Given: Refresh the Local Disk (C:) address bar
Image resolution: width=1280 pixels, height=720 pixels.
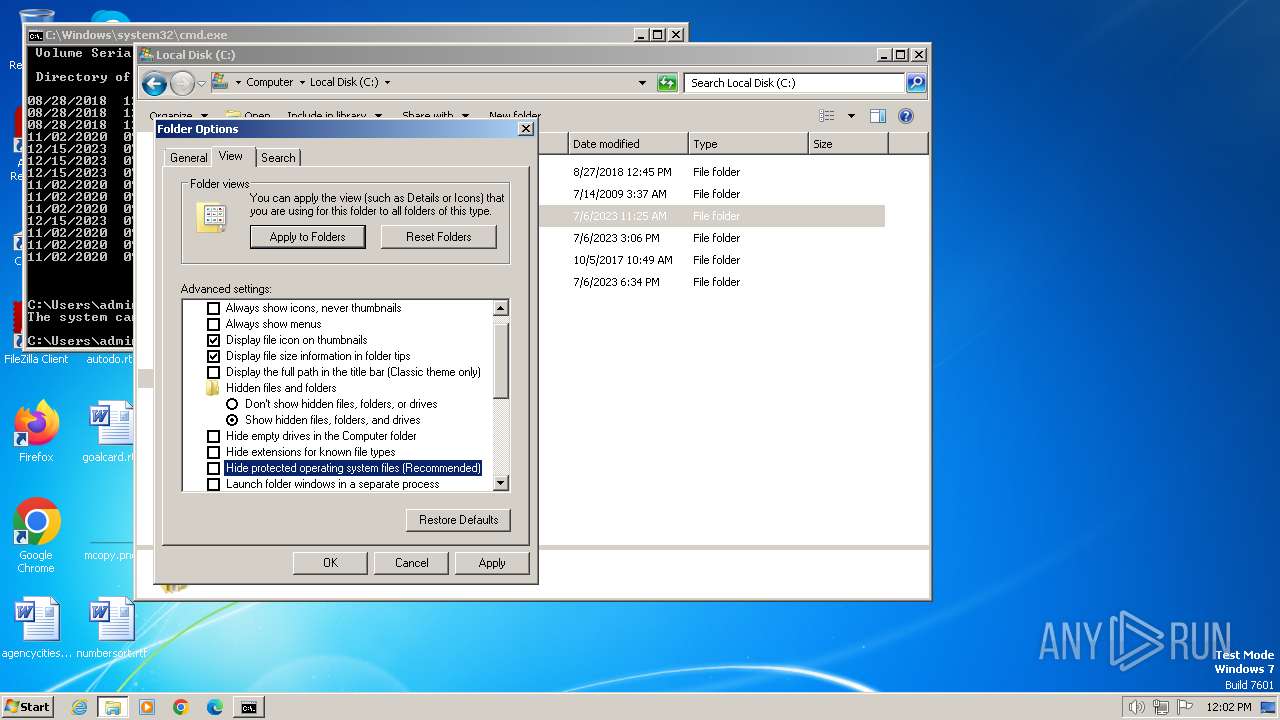Looking at the screenshot, I should pos(667,83).
